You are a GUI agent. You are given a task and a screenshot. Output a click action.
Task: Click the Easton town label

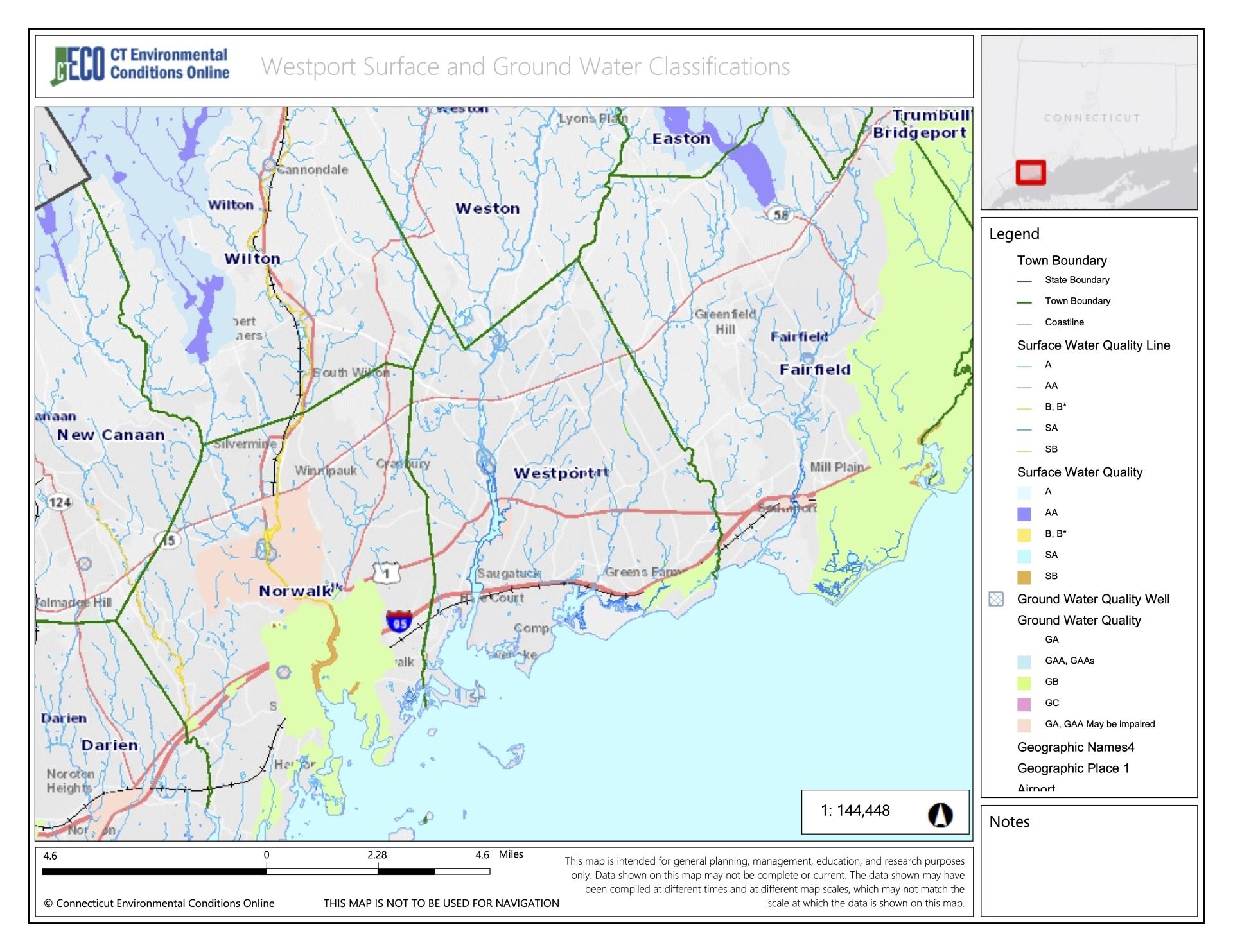(x=681, y=139)
